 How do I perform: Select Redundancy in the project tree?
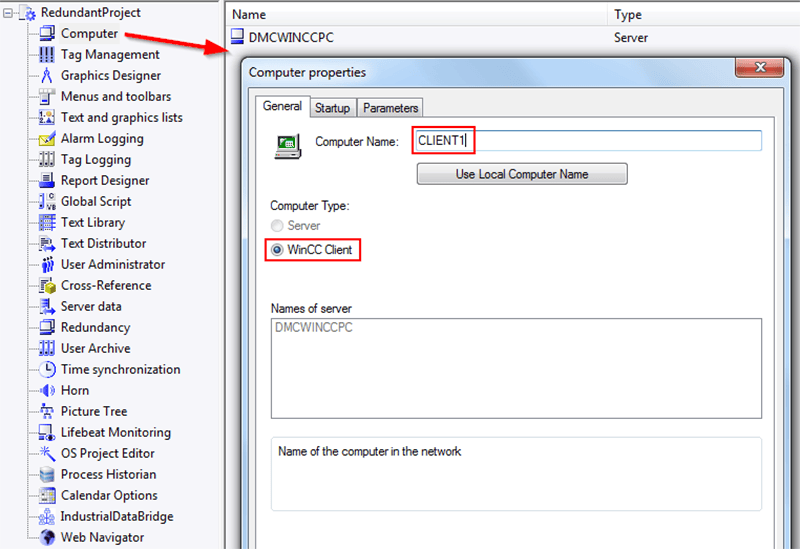click(x=95, y=328)
